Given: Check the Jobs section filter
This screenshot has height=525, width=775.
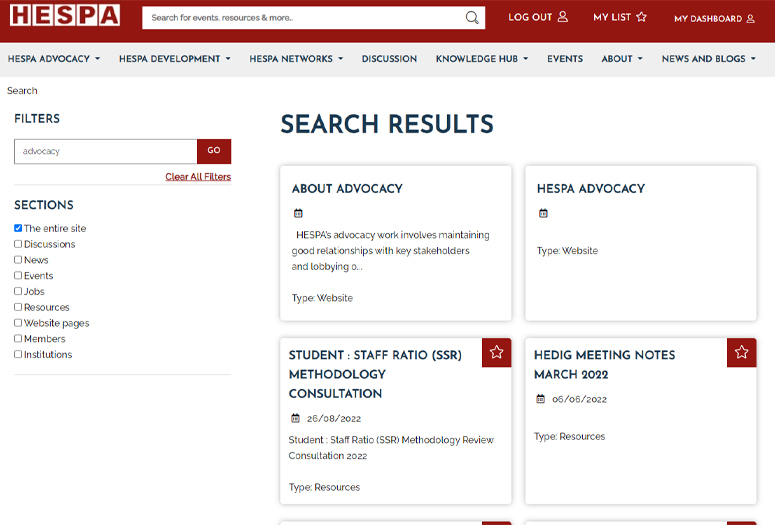Looking at the screenshot, I should click(18, 291).
